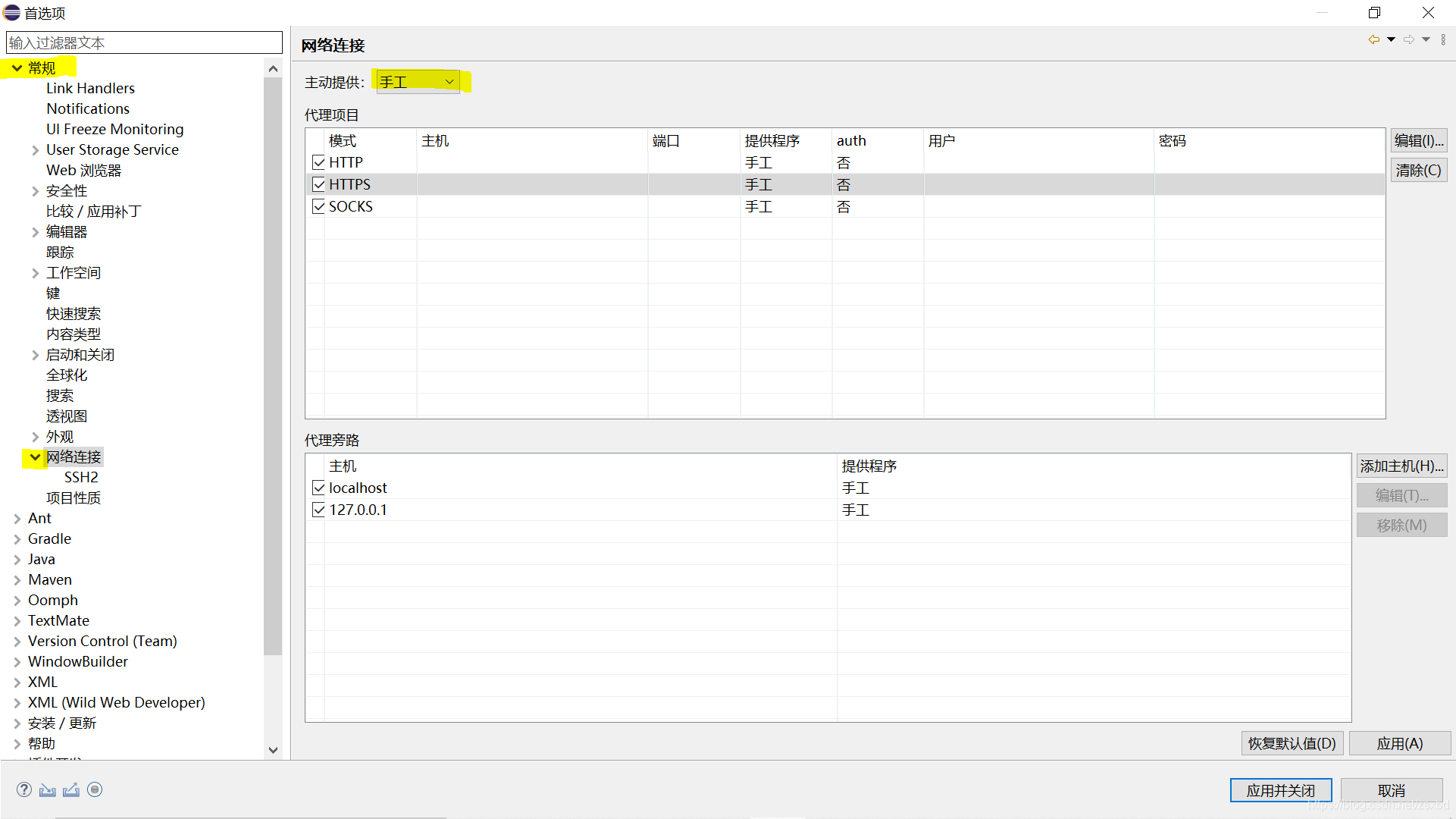Expand the Maven tree node
The height and width of the screenshot is (819, 1456).
[17, 580]
